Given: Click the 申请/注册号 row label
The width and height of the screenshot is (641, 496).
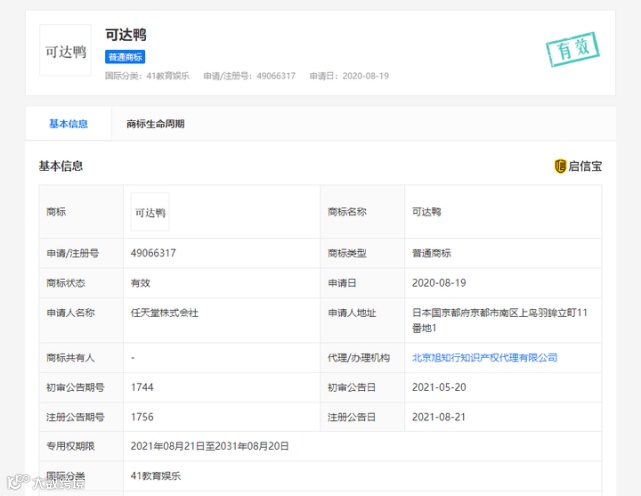Looking at the screenshot, I should tap(72, 253).
